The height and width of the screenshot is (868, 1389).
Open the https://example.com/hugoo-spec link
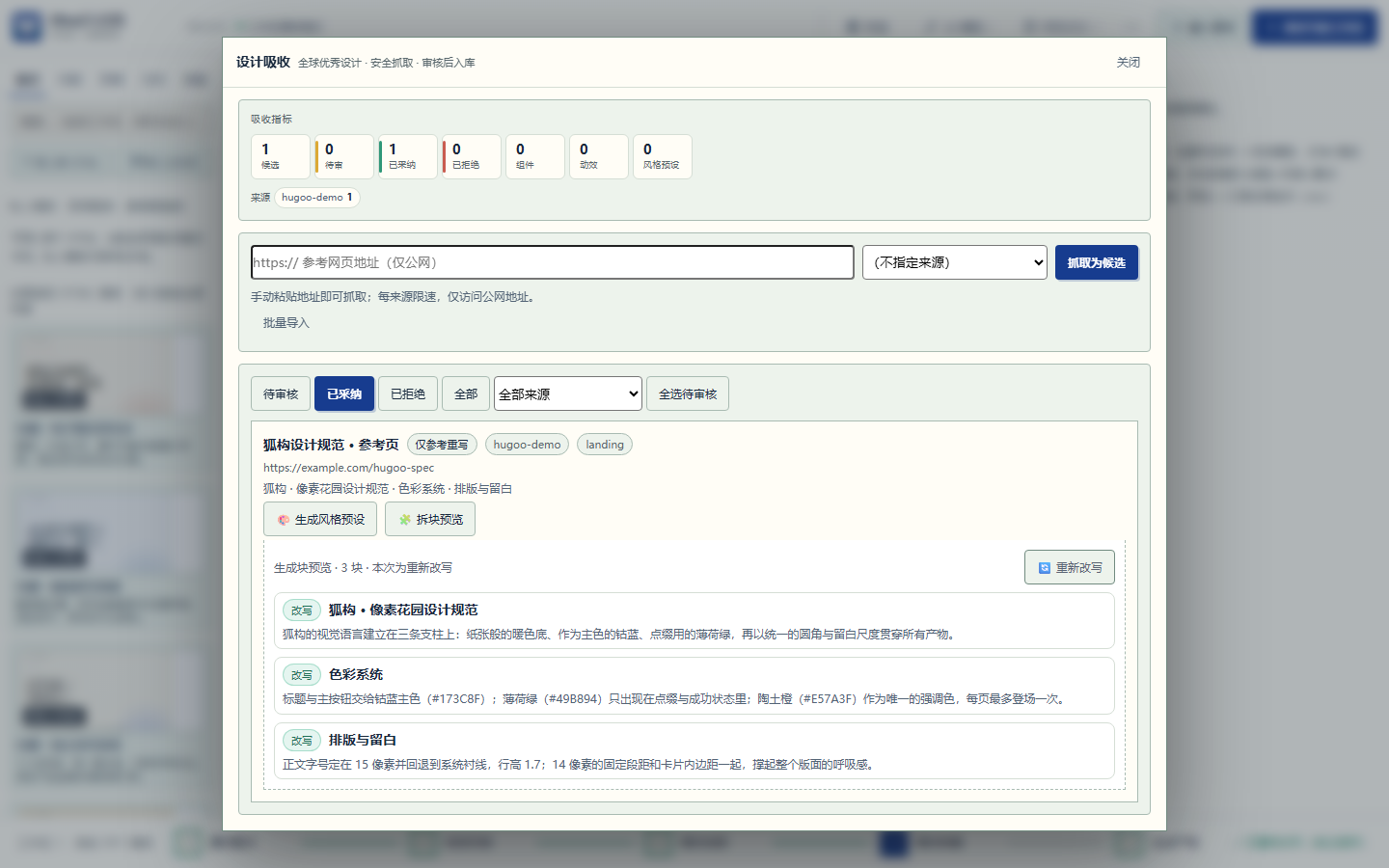coord(348,468)
